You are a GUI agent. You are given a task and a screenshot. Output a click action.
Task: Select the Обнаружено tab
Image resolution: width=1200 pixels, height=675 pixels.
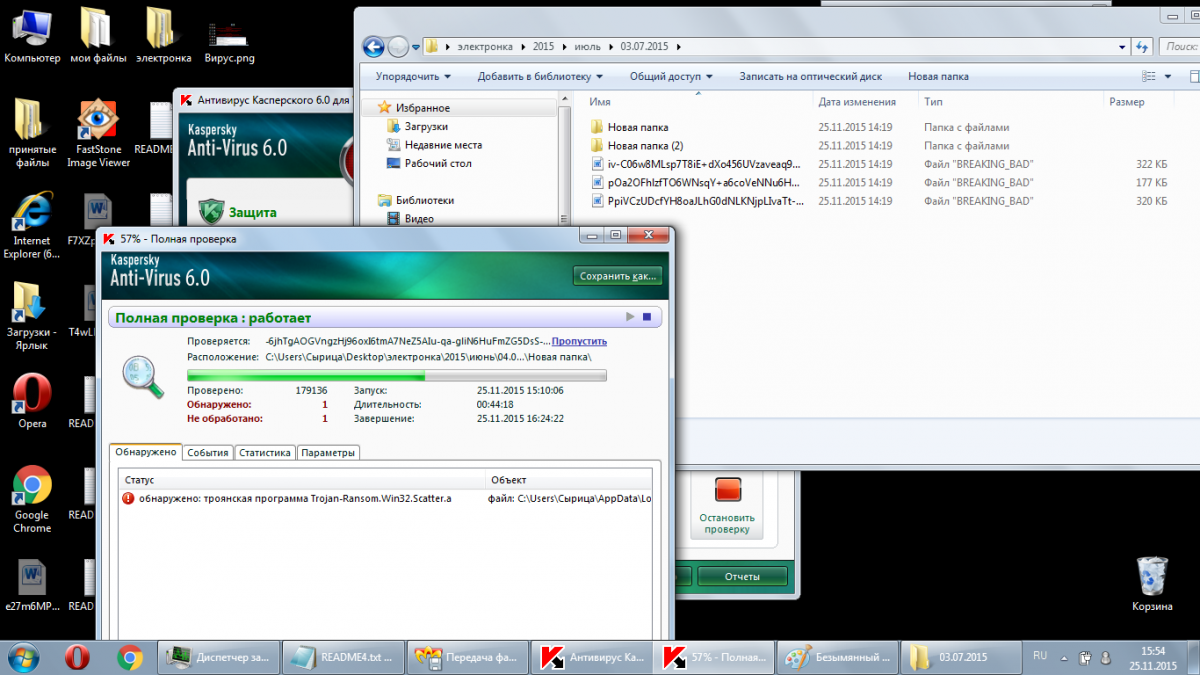146,452
